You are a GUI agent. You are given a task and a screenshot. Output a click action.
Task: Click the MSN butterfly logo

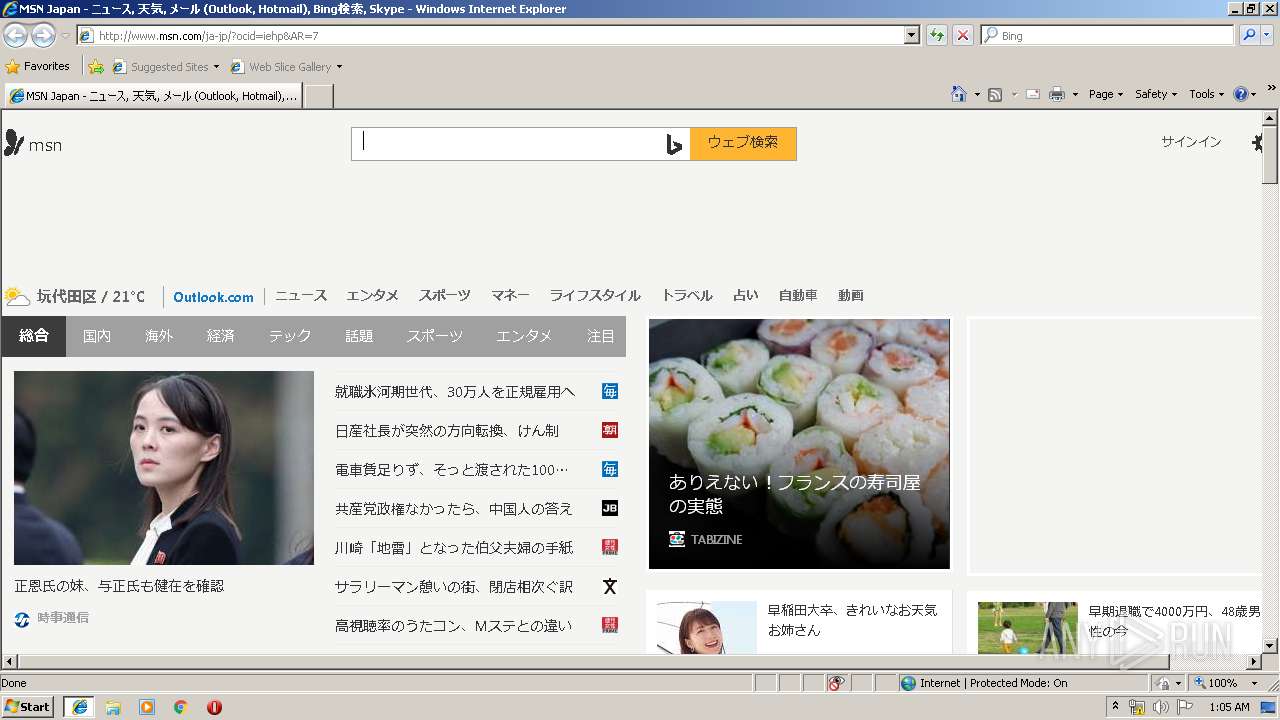click(14, 143)
